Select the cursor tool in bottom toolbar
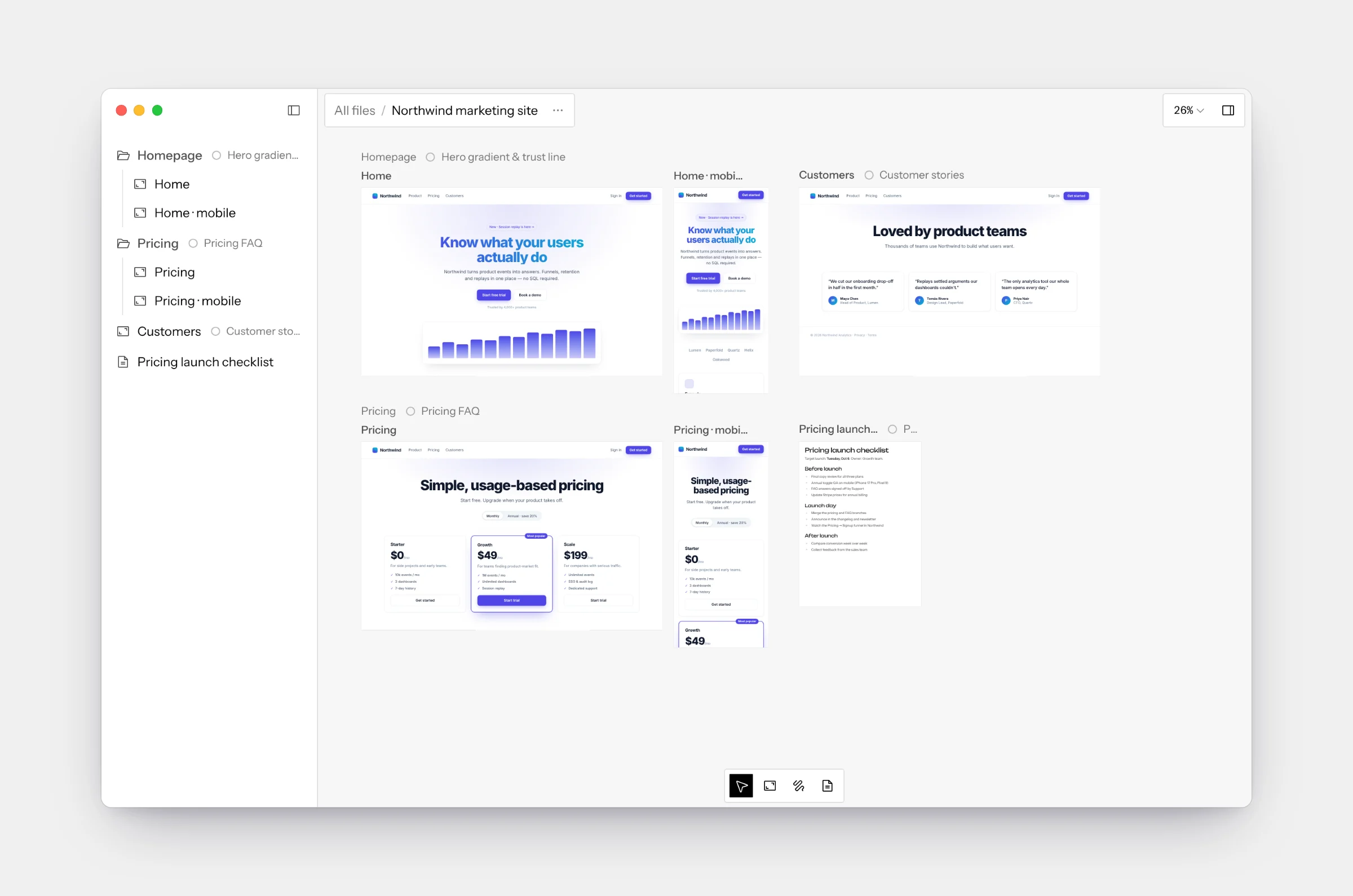Screen dimensions: 1353x896 pyautogui.click(x=741, y=786)
